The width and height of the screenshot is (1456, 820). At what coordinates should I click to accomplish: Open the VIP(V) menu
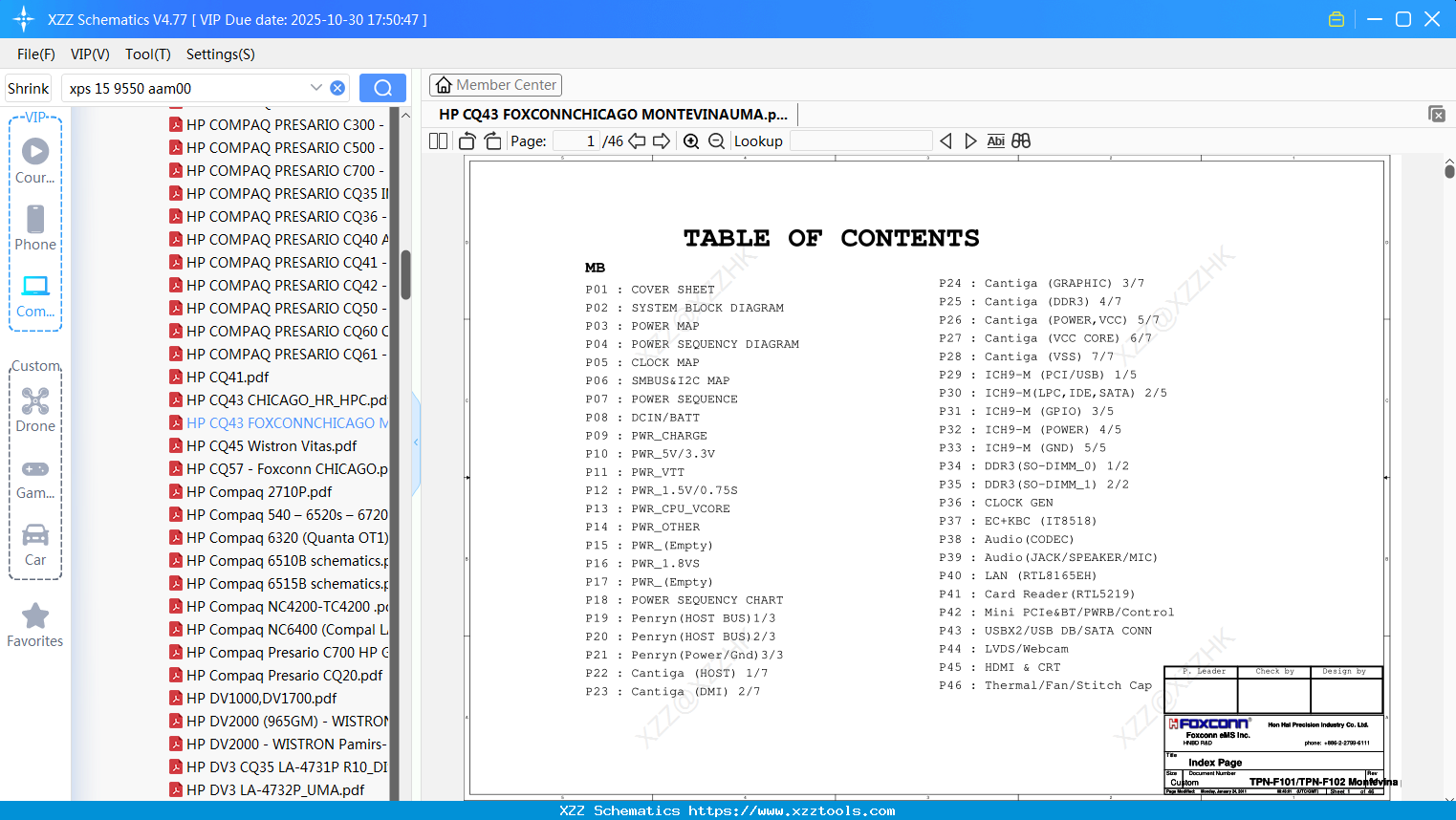[x=90, y=54]
